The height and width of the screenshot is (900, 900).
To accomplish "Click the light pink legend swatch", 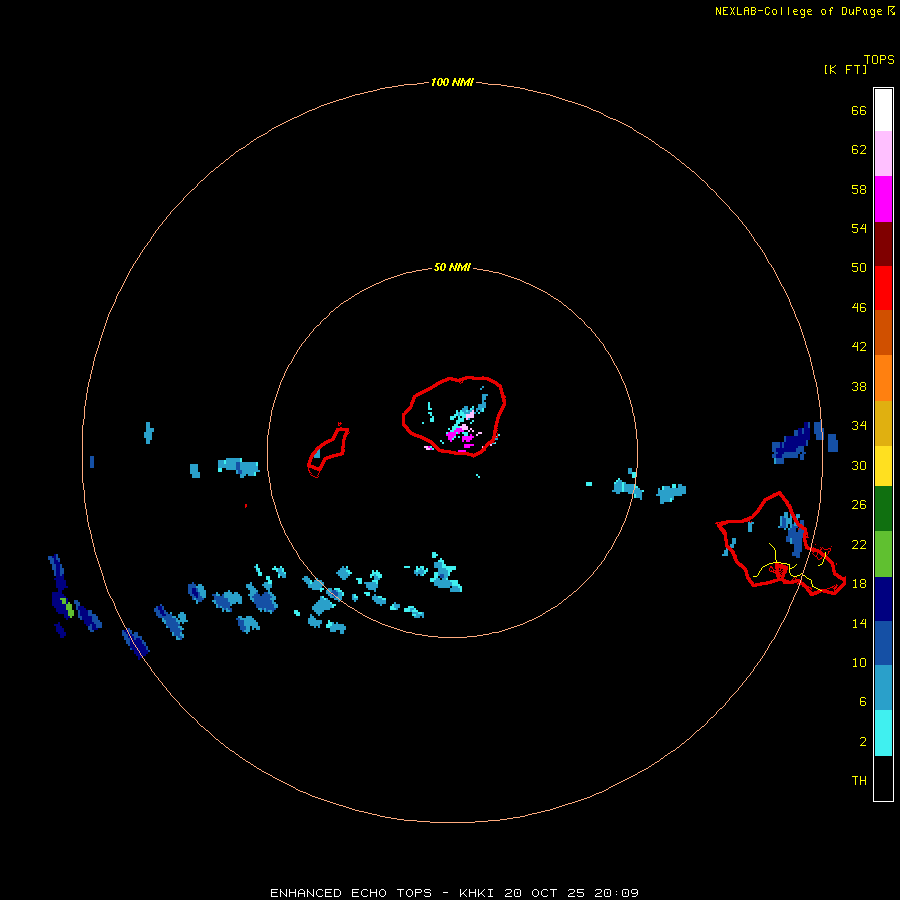I will pyautogui.click(x=883, y=154).
